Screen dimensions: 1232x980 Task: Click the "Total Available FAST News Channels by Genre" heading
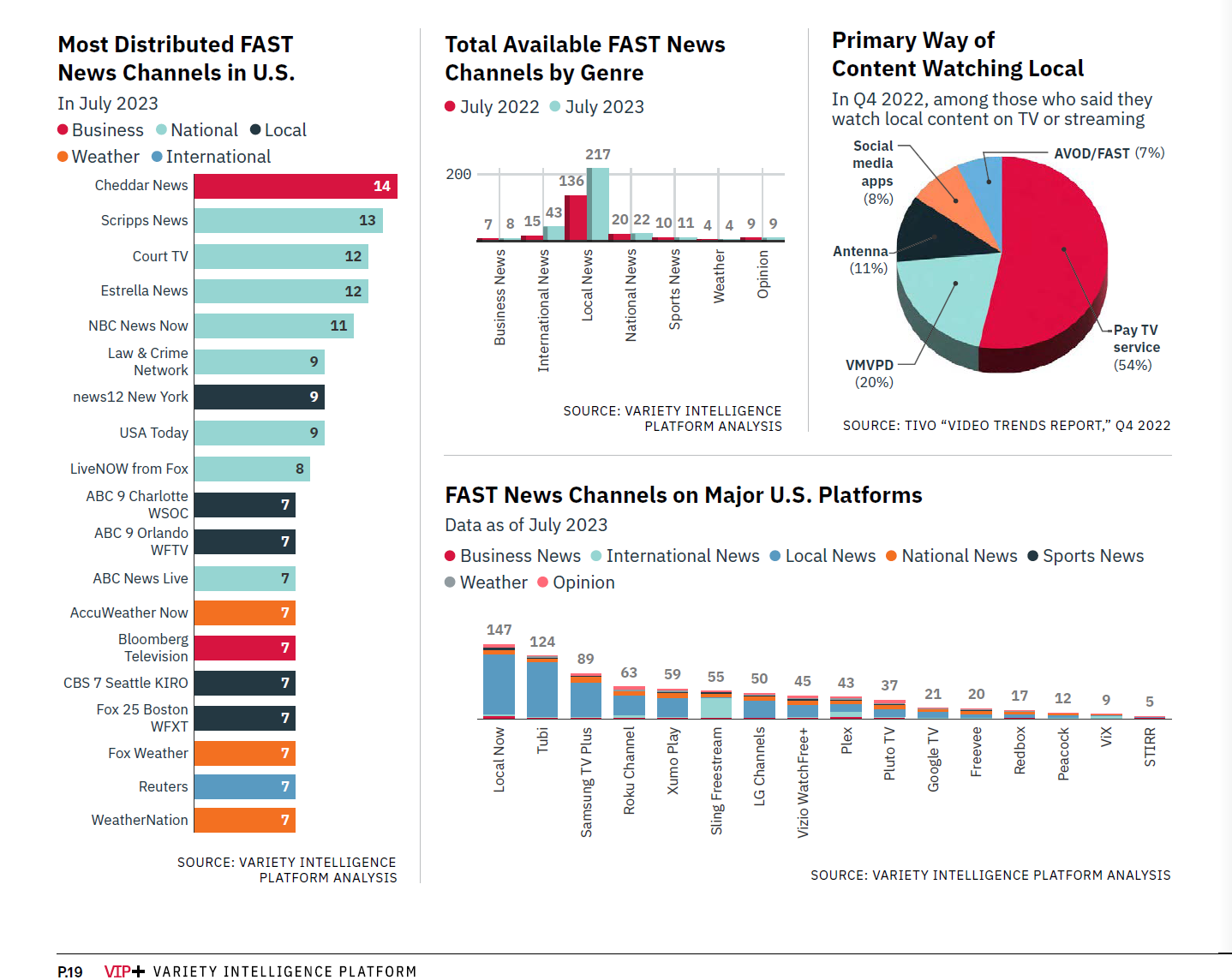point(585,58)
